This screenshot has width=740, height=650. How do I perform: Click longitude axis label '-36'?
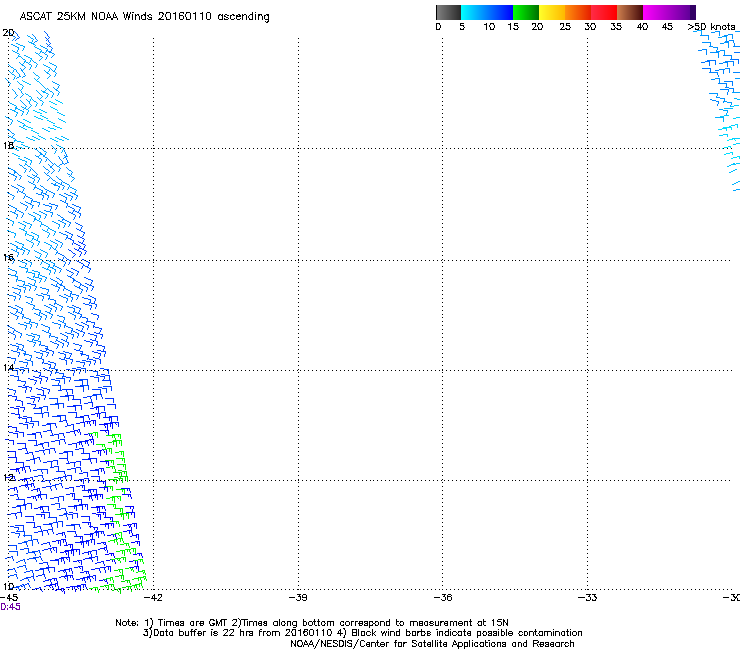coord(443,598)
